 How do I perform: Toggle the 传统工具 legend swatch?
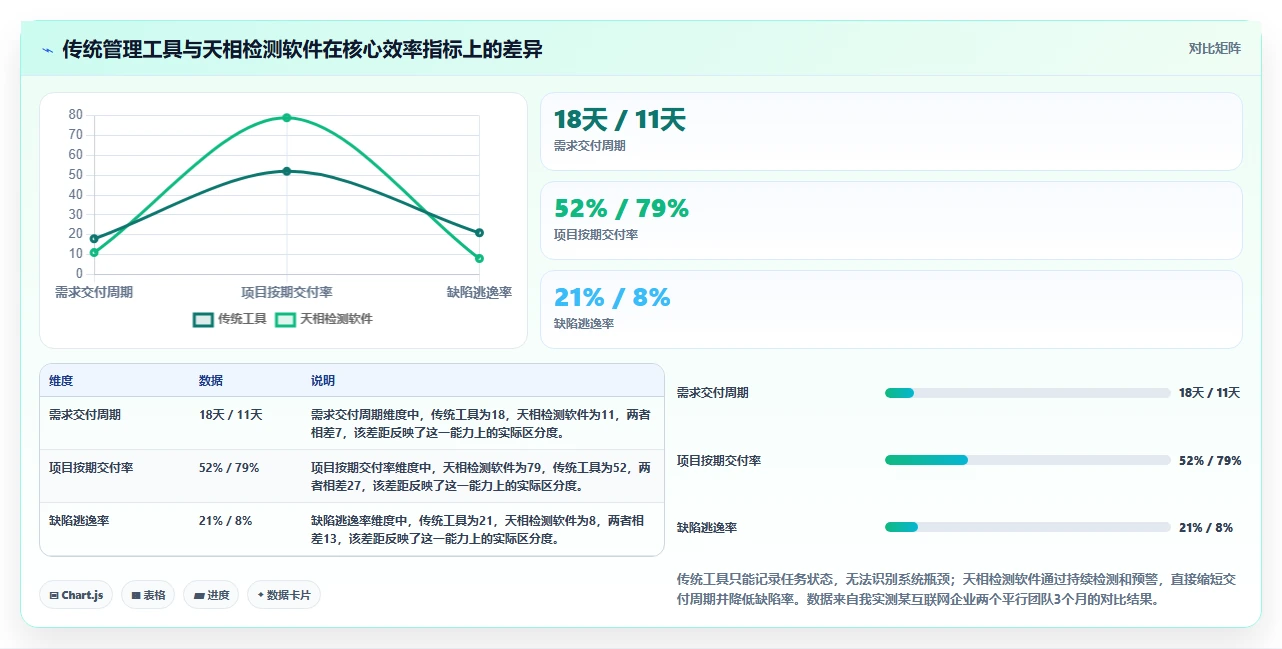[x=203, y=319]
